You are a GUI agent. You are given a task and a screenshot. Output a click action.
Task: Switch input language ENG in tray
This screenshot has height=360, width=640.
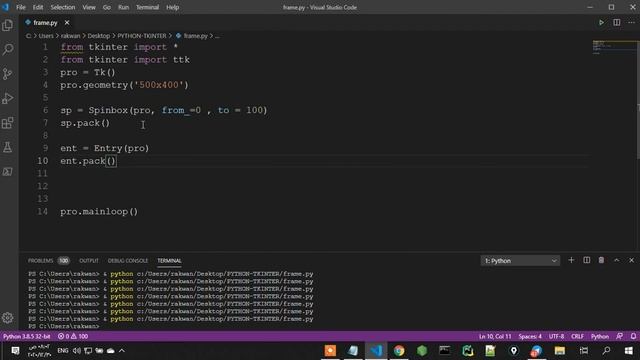pyautogui.click(x=63, y=351)
